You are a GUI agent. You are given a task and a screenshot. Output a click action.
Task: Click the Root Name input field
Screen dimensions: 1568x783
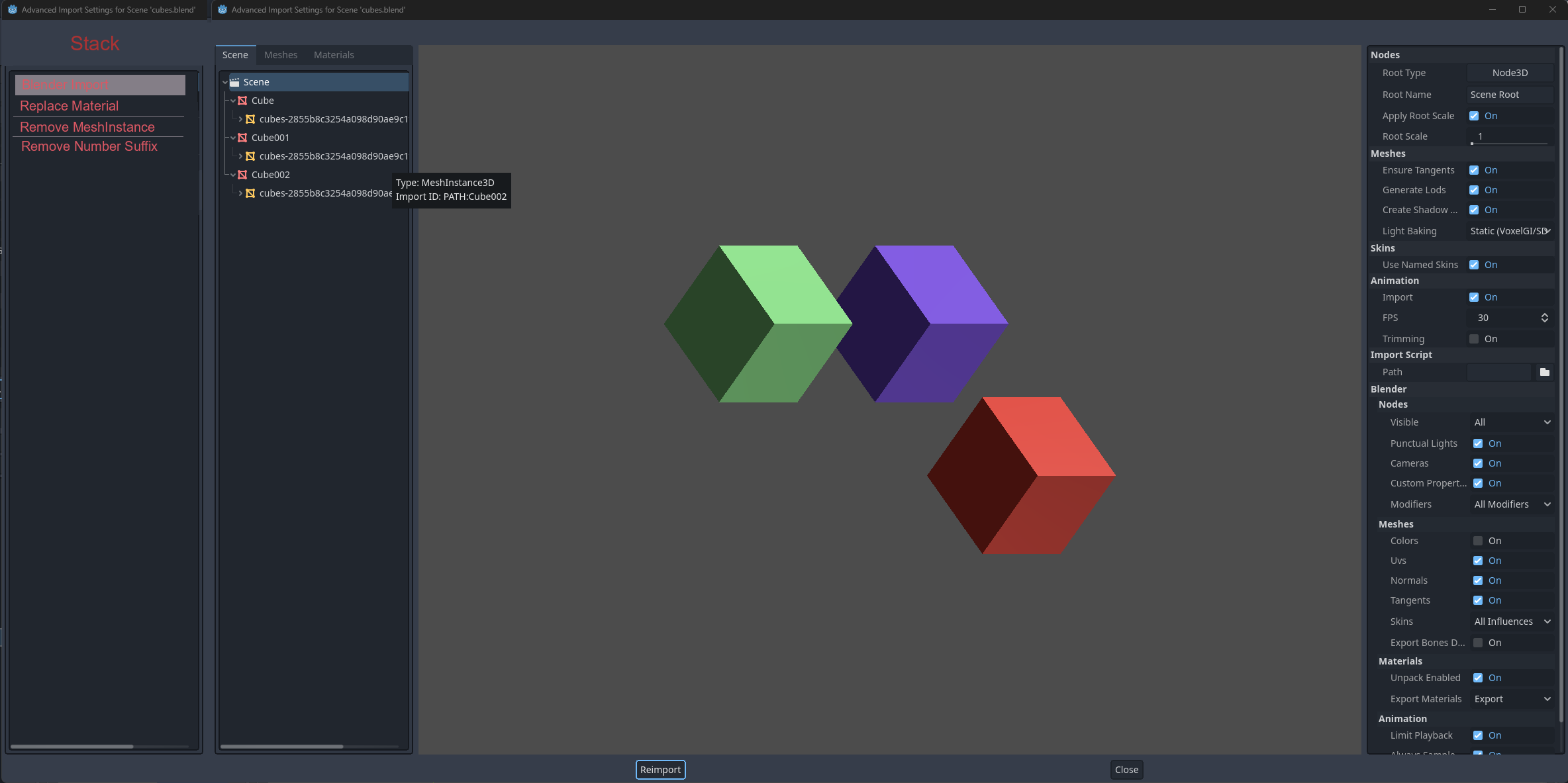tap(1510, 95)
